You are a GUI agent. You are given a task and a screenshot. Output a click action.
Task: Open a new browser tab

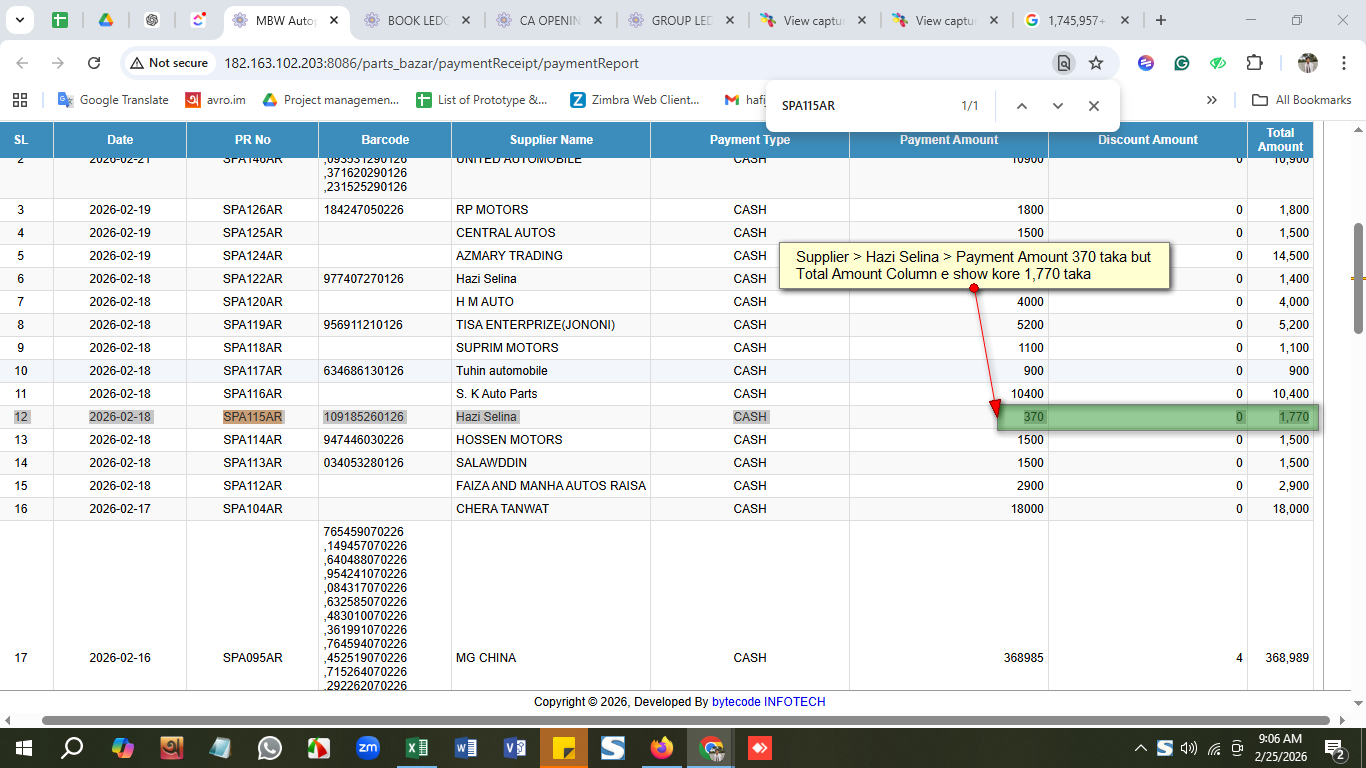[x=1161, y=20]
